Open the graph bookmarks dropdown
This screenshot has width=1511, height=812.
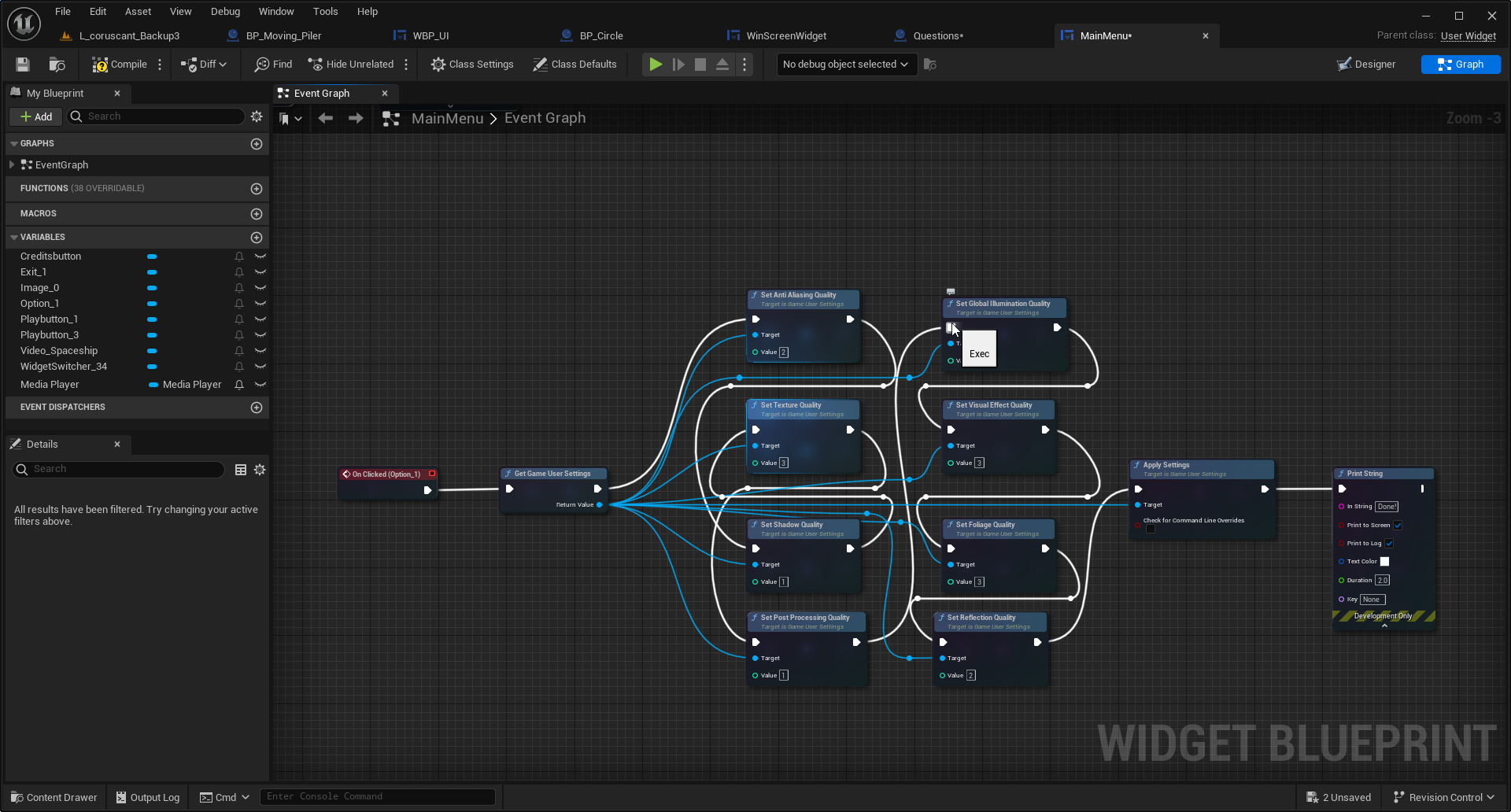[290, 119]
